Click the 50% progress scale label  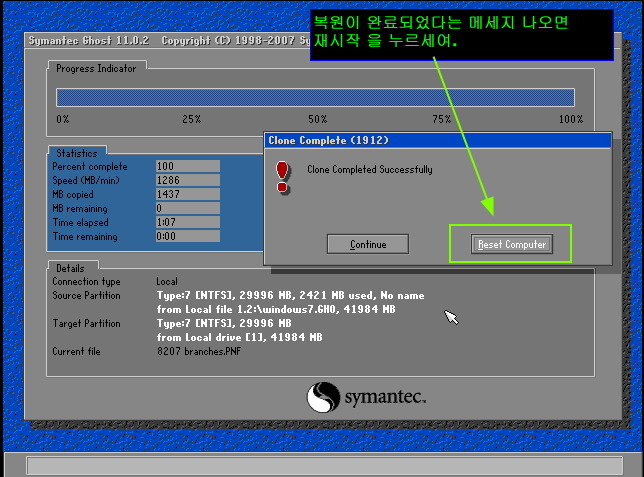(317, 119)
